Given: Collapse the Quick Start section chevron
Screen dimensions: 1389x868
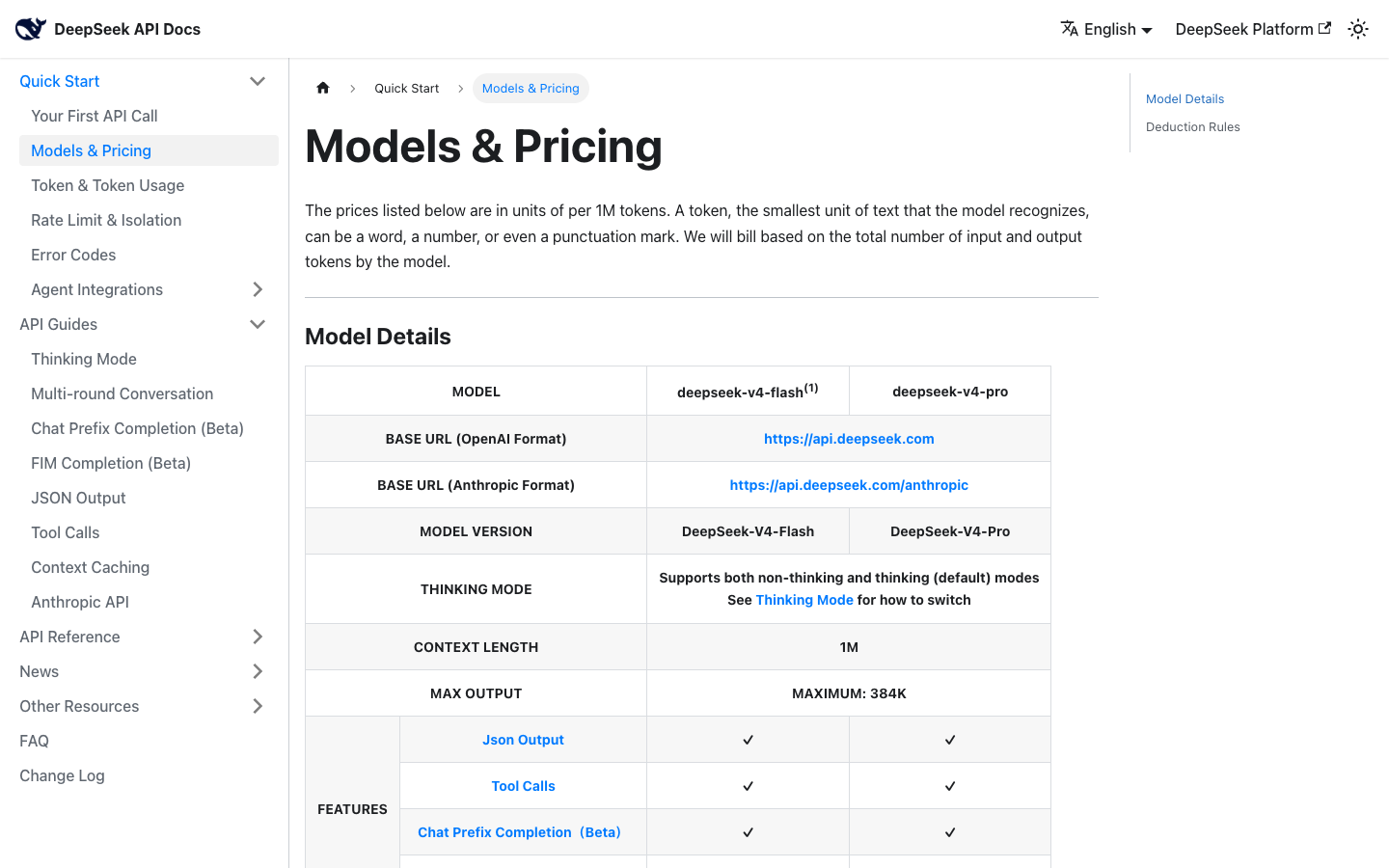Looking at the screenshot, I should click(x=258, y=81).
